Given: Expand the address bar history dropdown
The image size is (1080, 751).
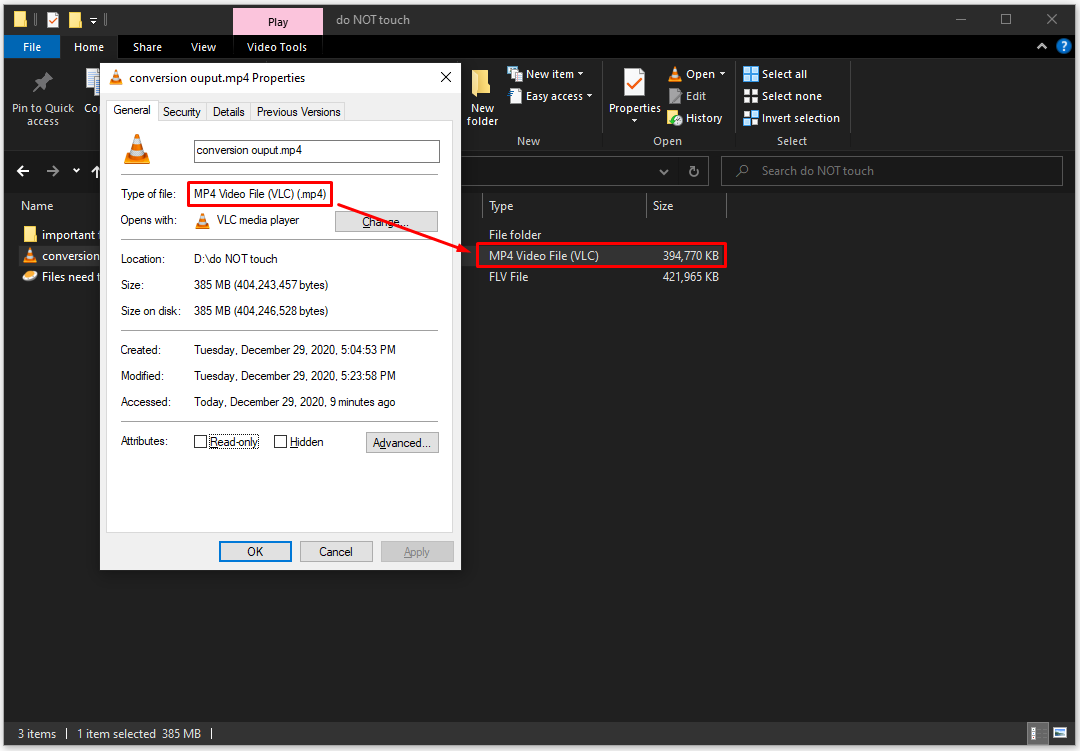Looking at the screenshot, I should pyautogui.click(x=664, y=171).
